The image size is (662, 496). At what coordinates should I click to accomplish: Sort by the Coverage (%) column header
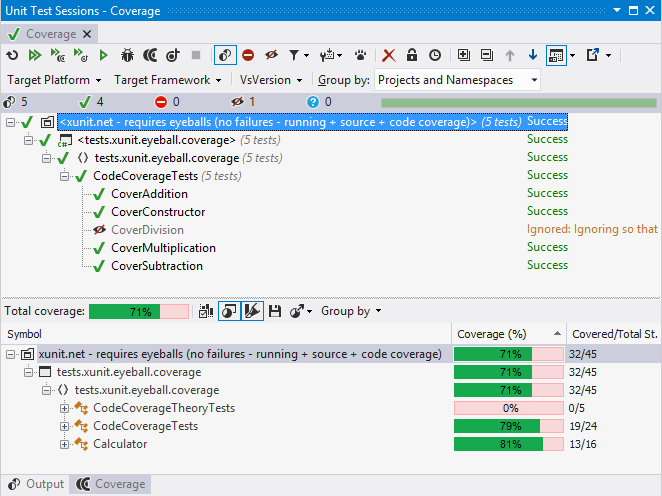509,334
